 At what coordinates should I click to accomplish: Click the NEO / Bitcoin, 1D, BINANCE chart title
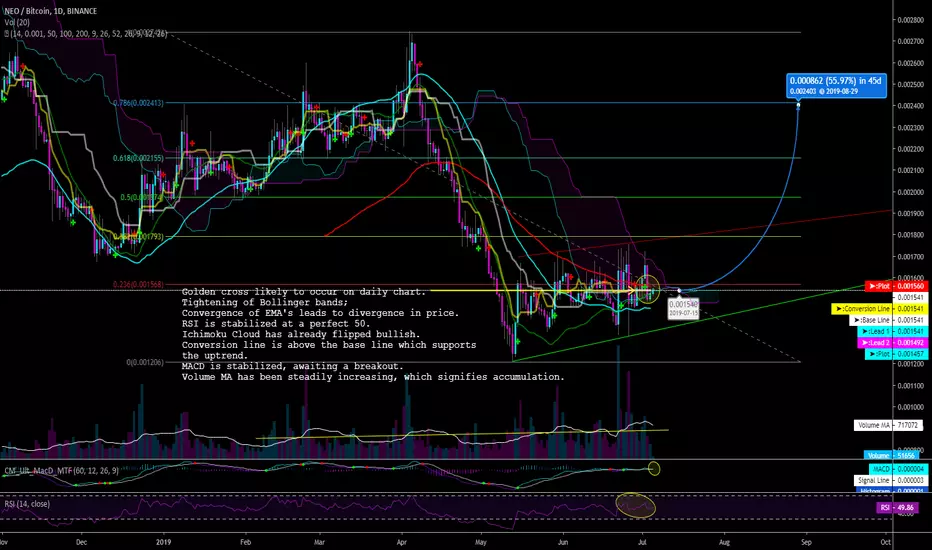click(x=50, y=11)
